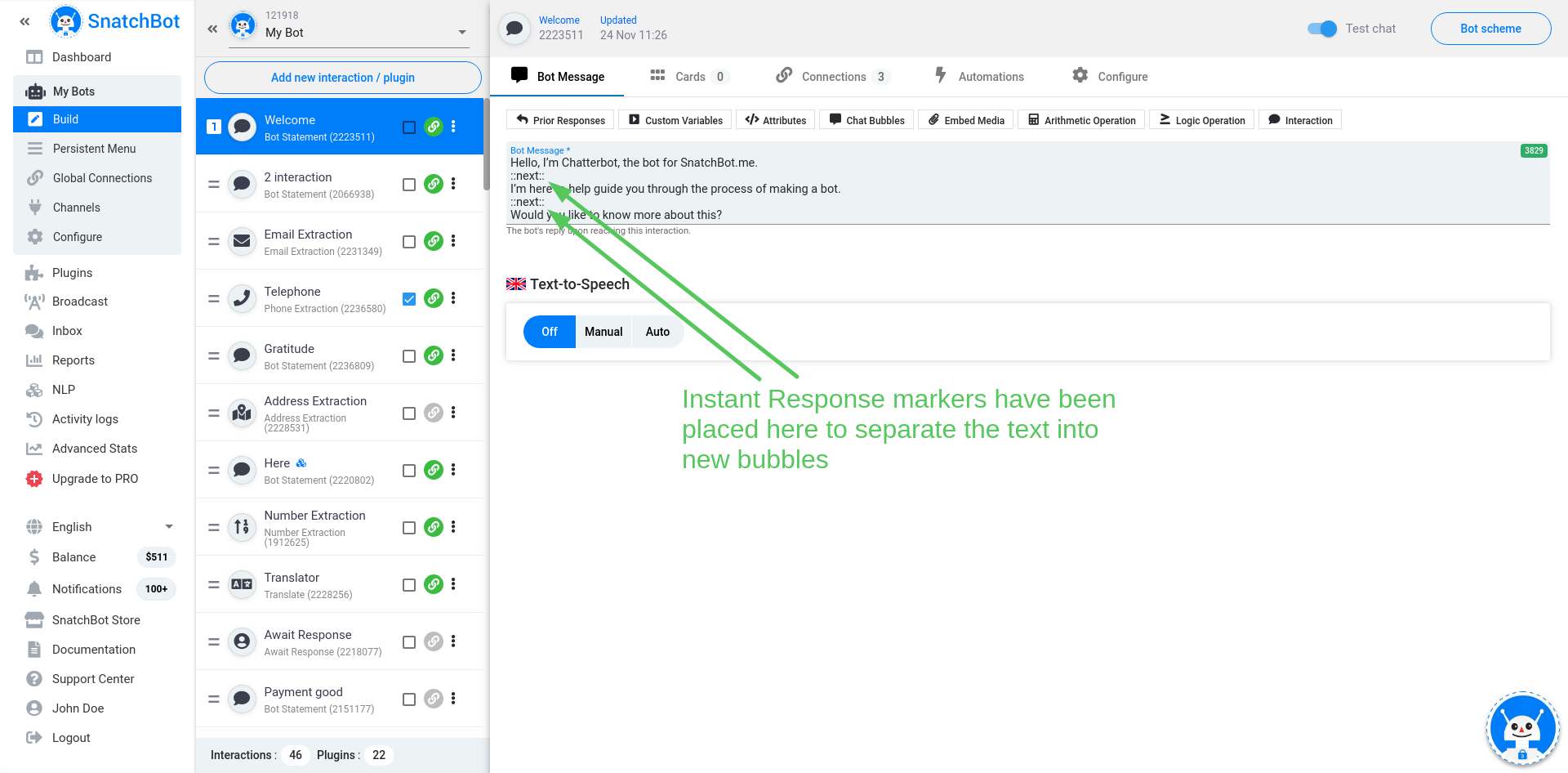Viewport: 1568px width, 773px height.
Task: Click the Documentation file icon
Action: click(x=34, y=650)
